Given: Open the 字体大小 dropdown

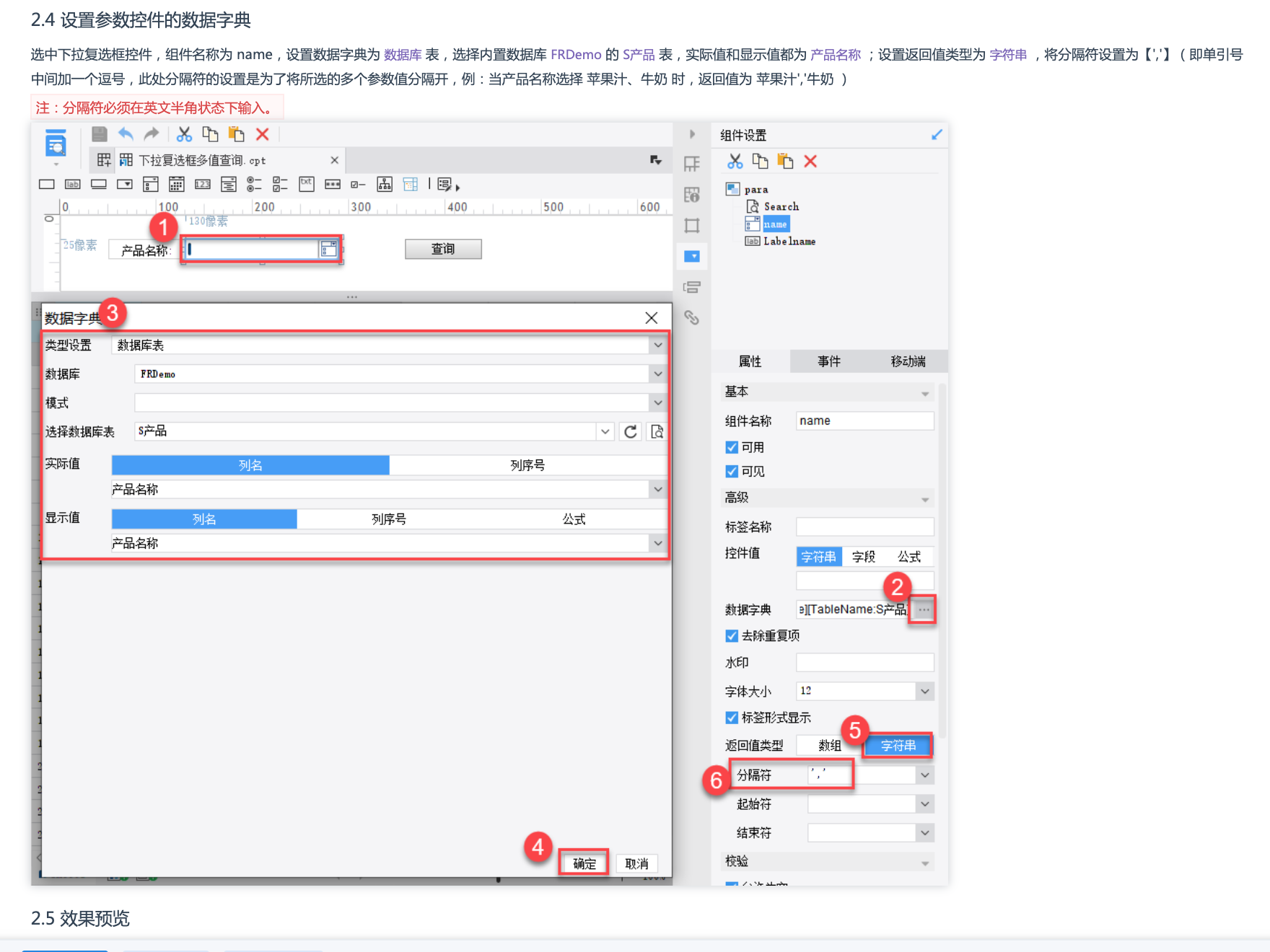Looking at the screenshot, I should click(924, 691).
